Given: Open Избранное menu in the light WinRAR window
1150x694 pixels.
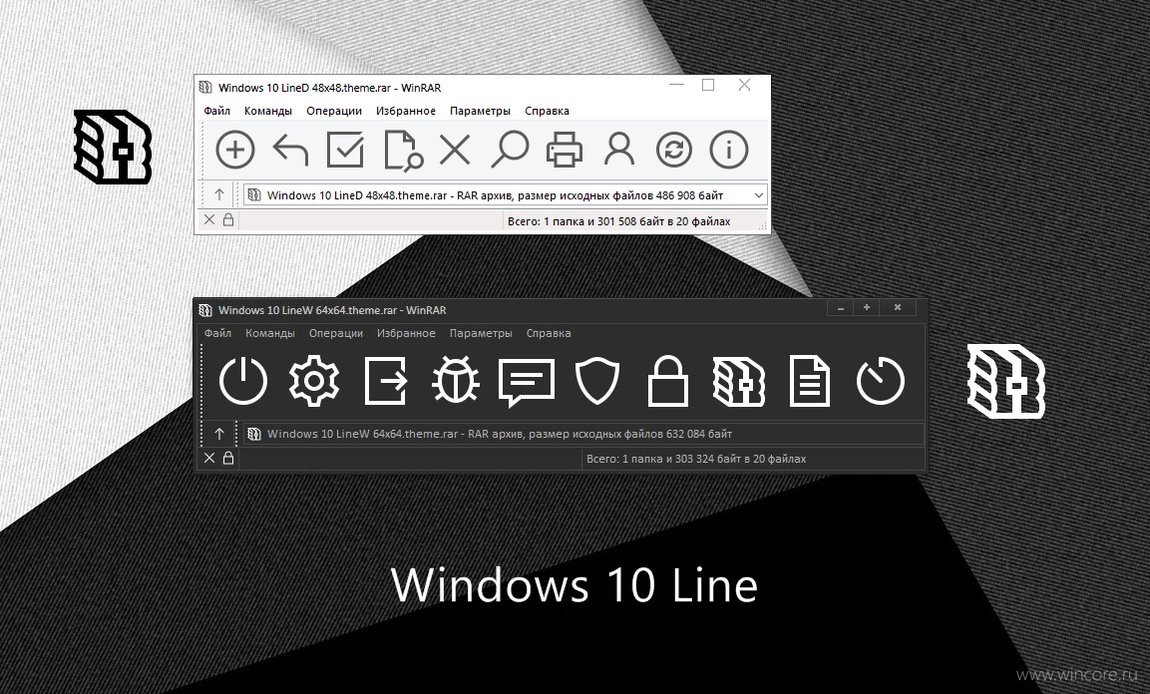Looking at the screenshot, I should click(406, 111).
